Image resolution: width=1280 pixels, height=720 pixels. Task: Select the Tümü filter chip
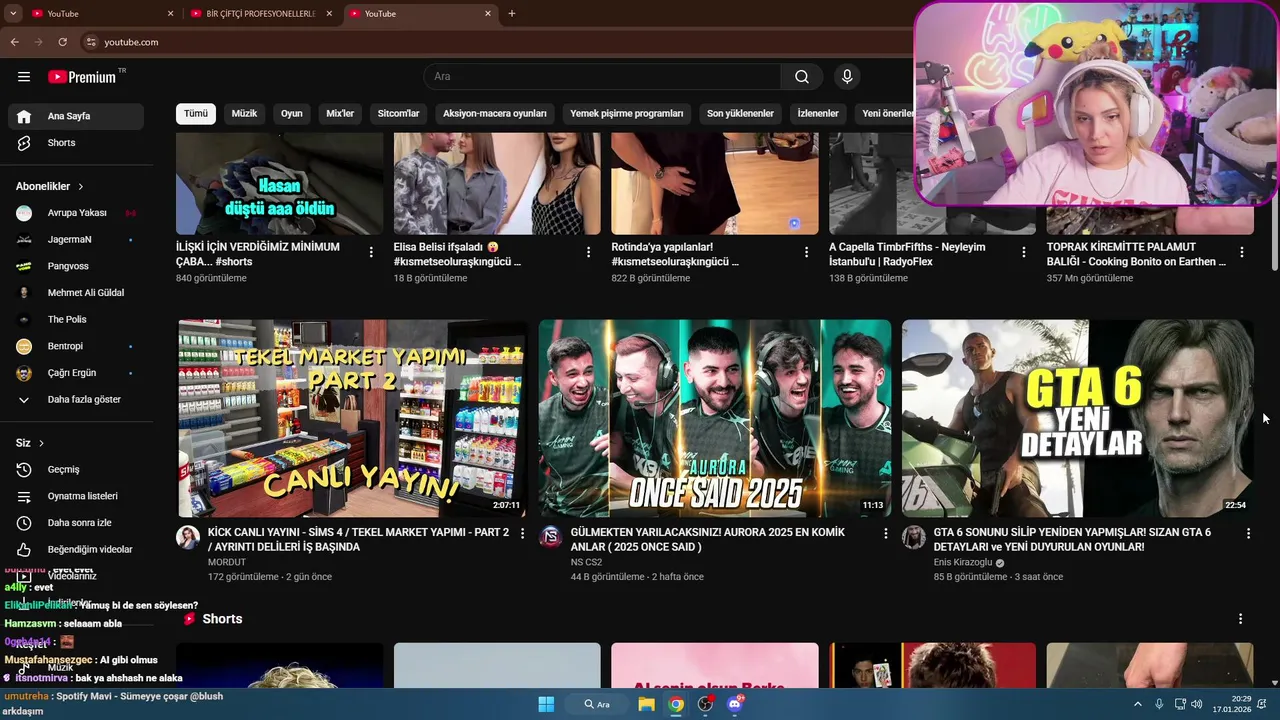click(x=196, y=114)
